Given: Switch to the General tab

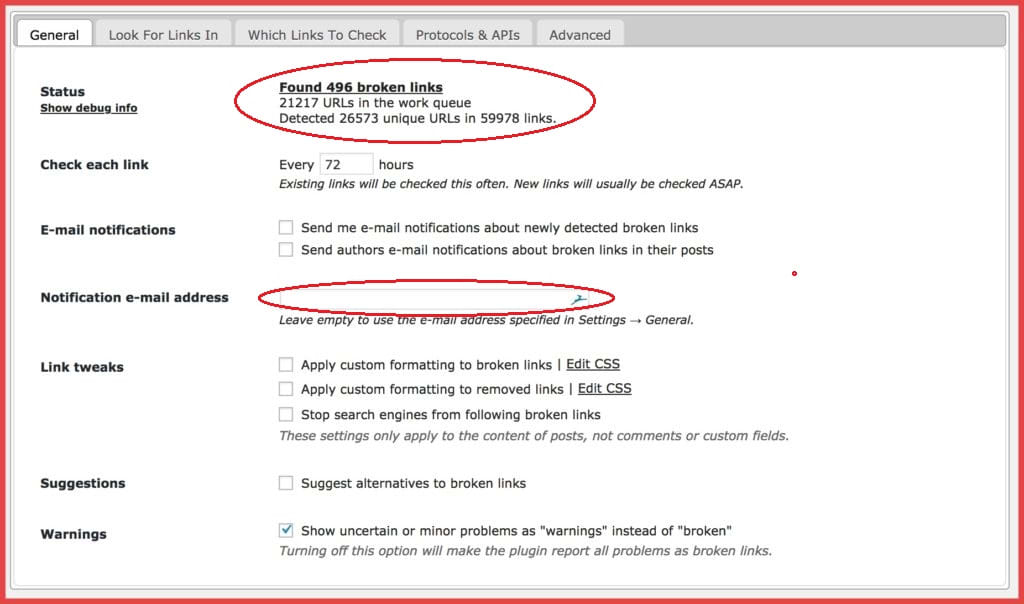Looking at the screenshot, I should pos(54,35).
